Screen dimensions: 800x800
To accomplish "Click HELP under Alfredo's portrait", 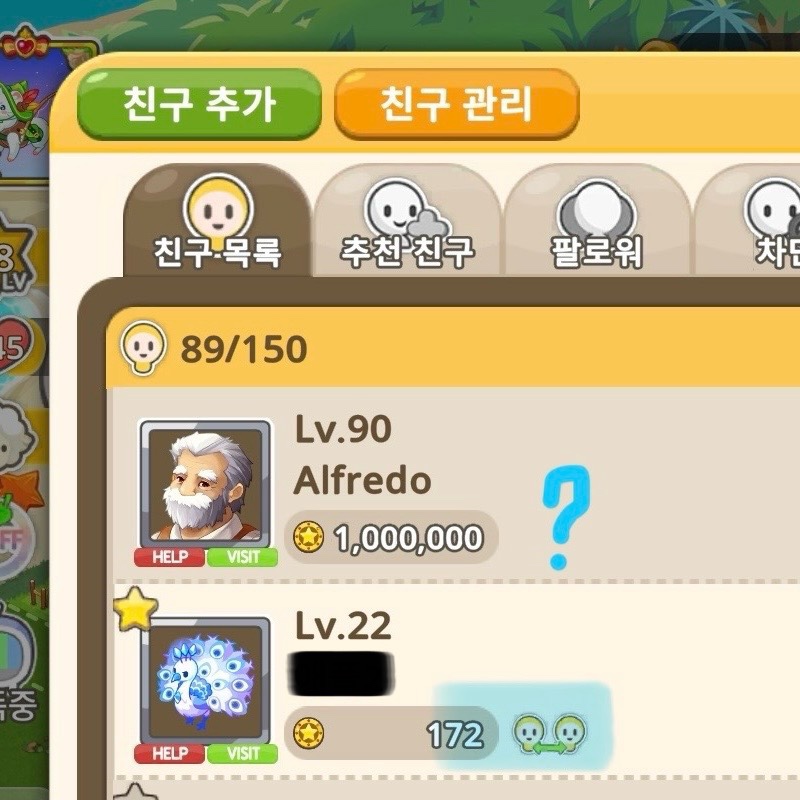I will pos(170,557).
